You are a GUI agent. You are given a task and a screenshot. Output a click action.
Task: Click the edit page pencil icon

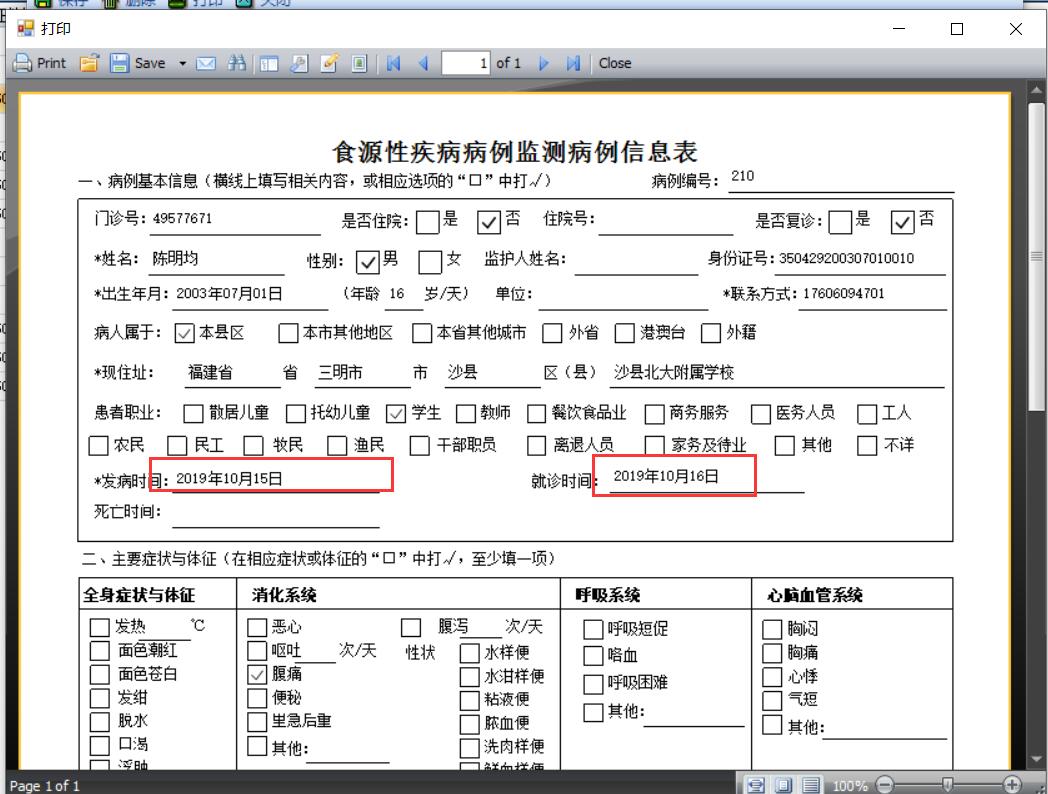click(329, 63)
